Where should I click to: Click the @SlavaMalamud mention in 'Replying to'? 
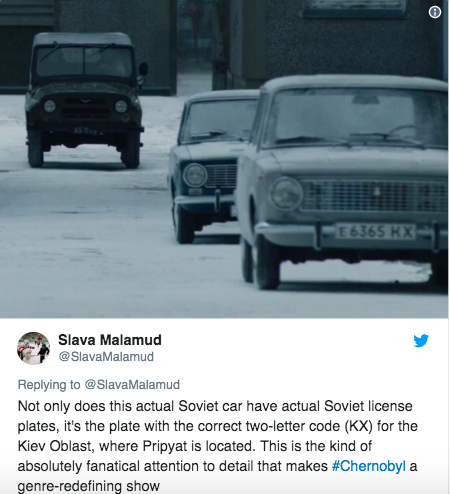point(132,385)
